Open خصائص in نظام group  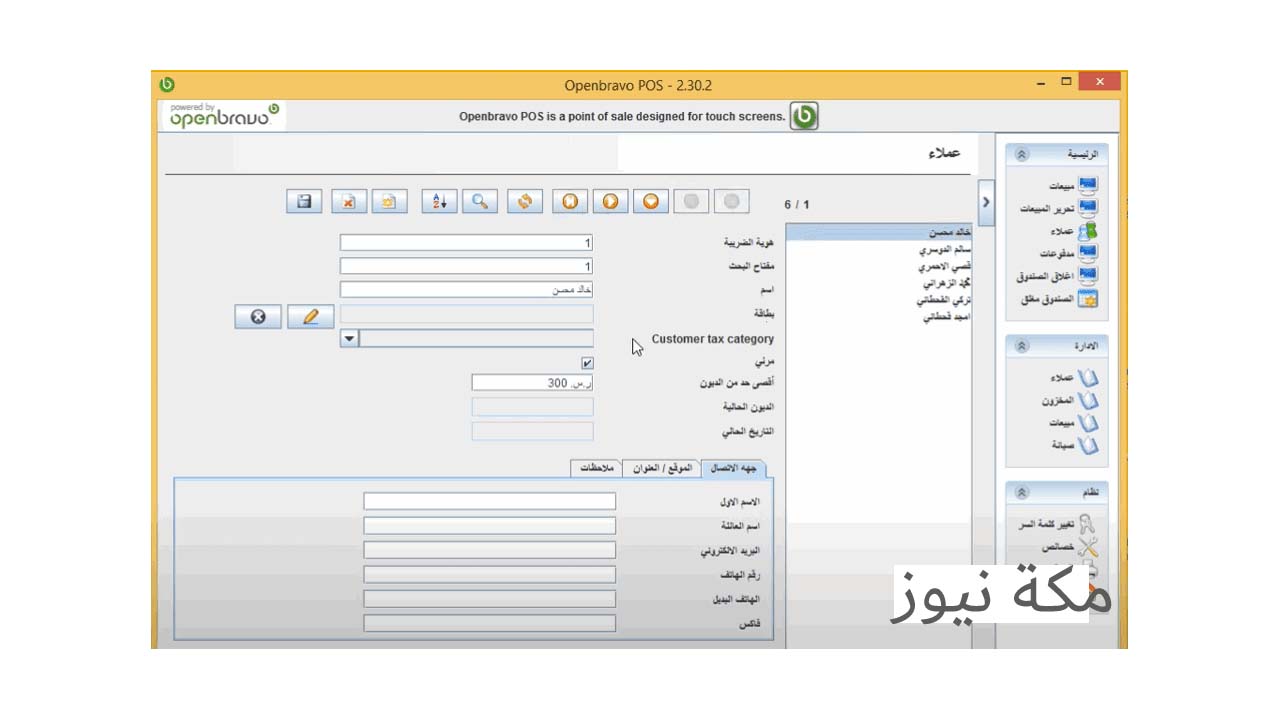(x=1070, y=548)
